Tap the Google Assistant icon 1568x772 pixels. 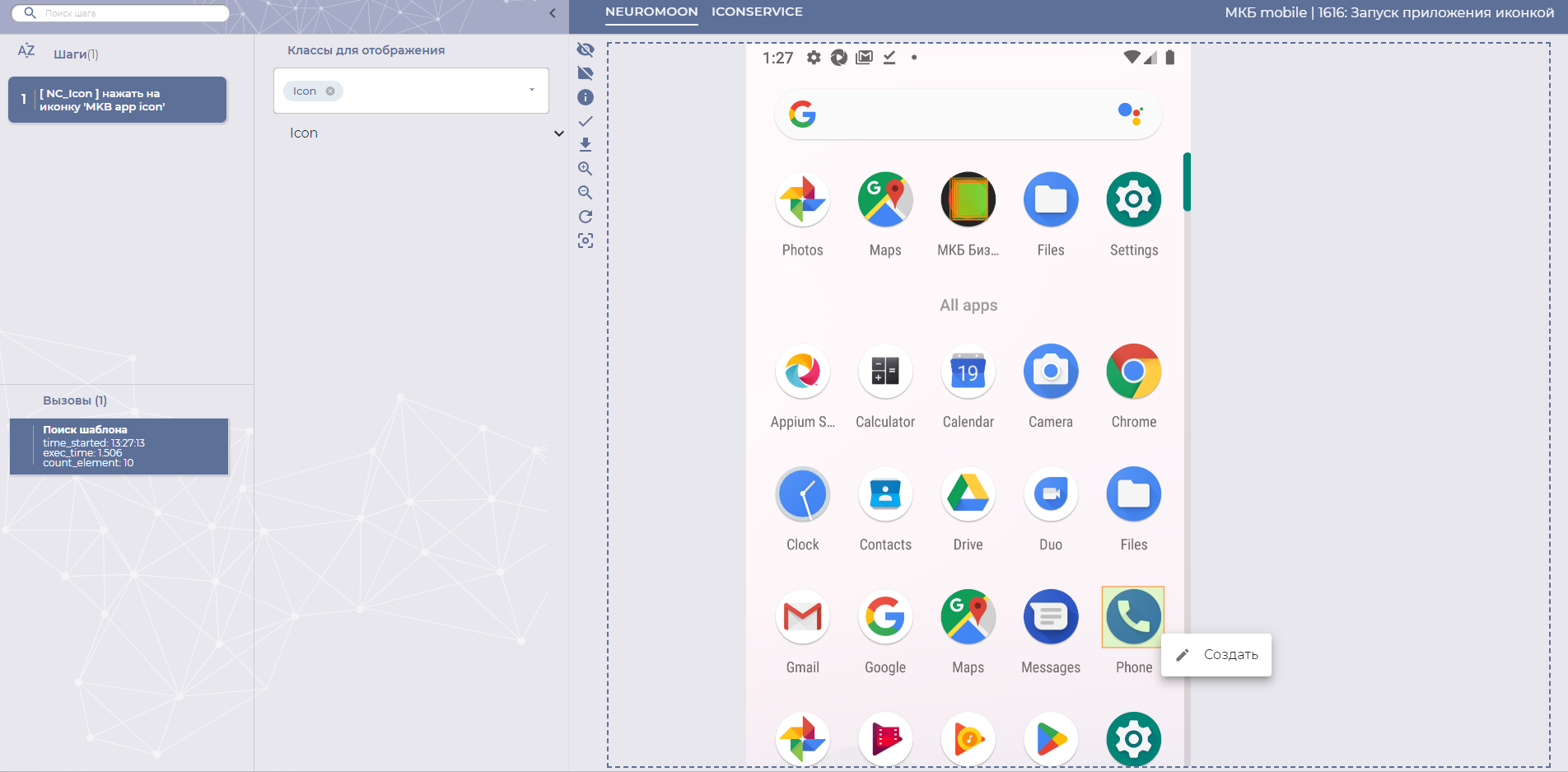coord(1132,114)
